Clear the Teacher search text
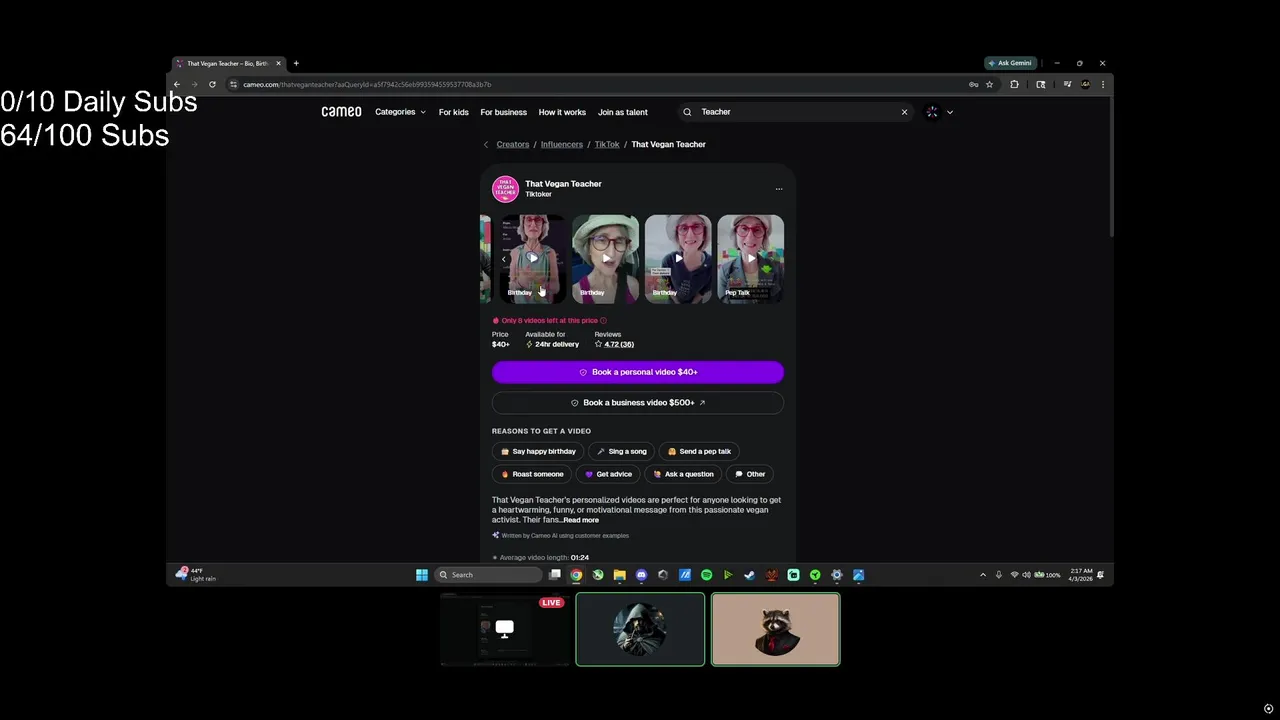1280x720 pixels. tap(904, 112)
